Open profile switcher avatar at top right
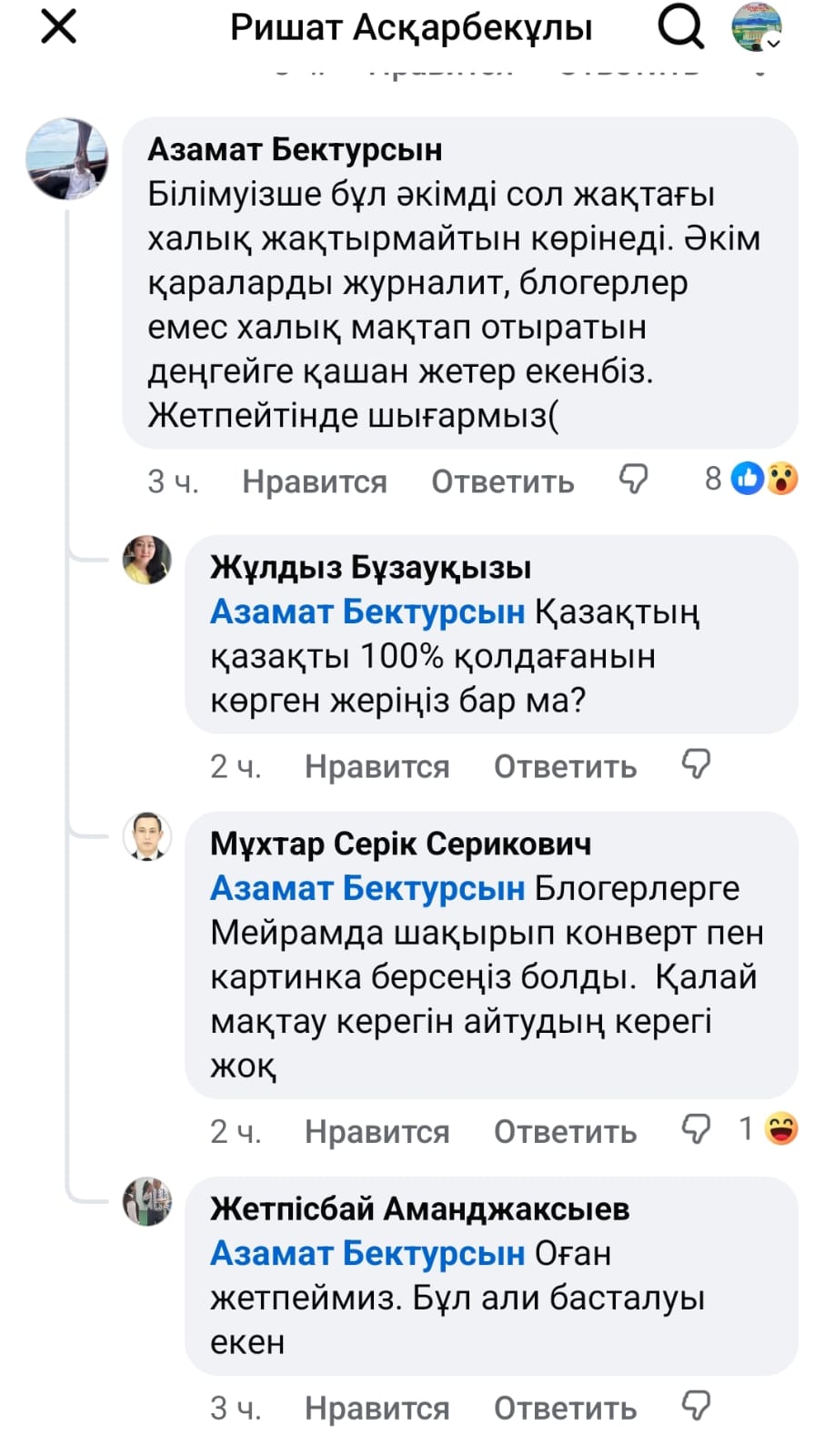Screen dimensions: 824x1456 coord(757,27)
